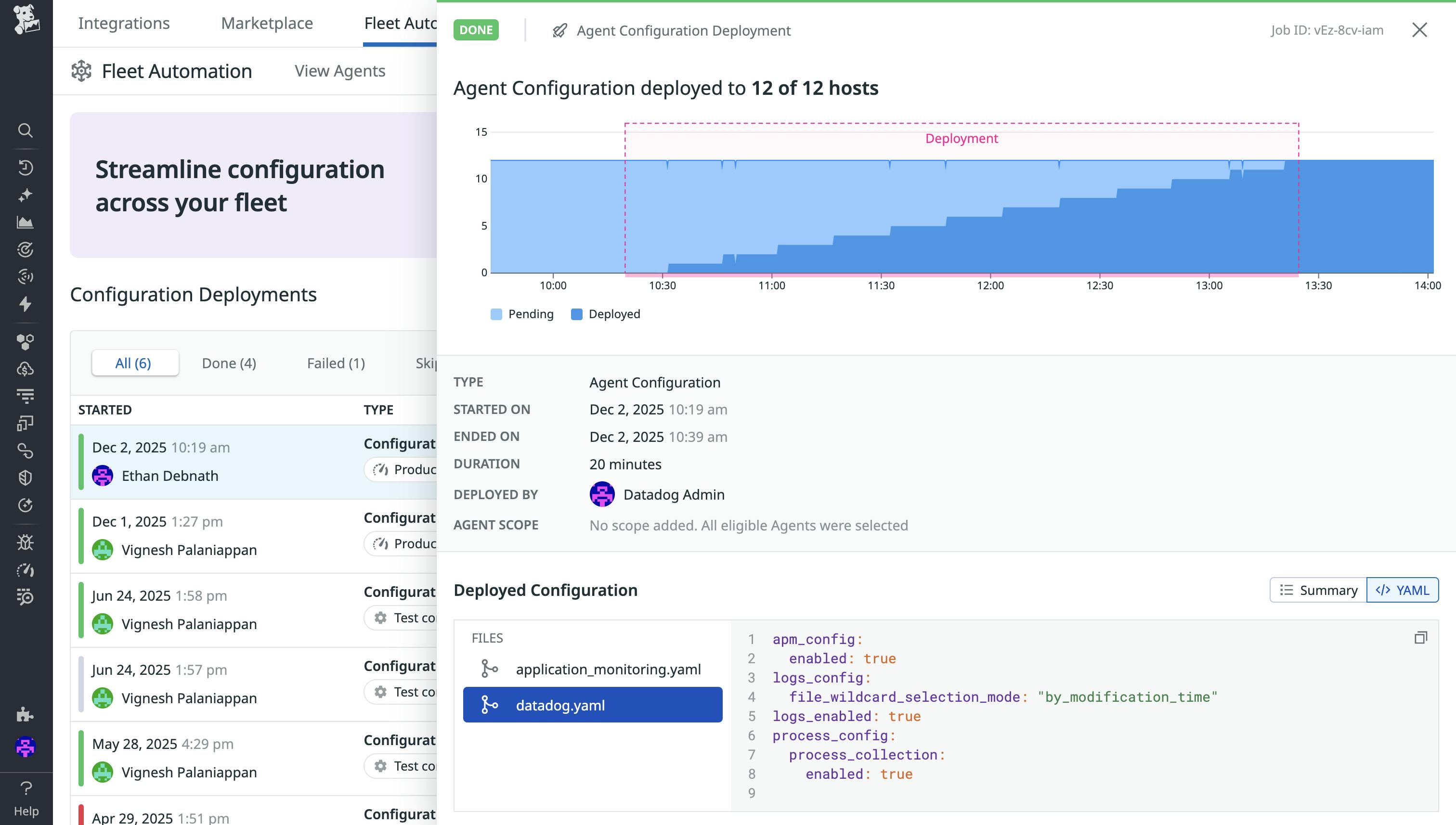This screenshot has width=1456, height=825.
Task: Click your user avatar at sidebar bottom
Action: 26,748
